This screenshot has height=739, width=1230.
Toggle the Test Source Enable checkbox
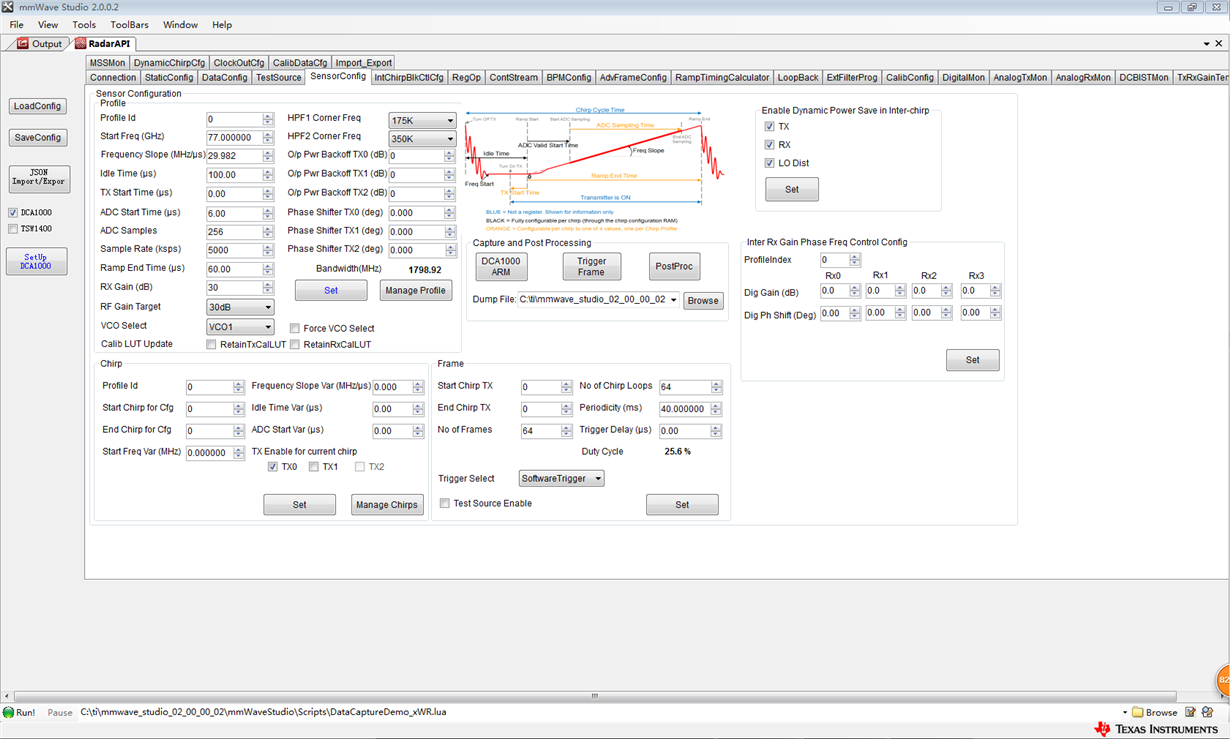(x=445, y=503)
